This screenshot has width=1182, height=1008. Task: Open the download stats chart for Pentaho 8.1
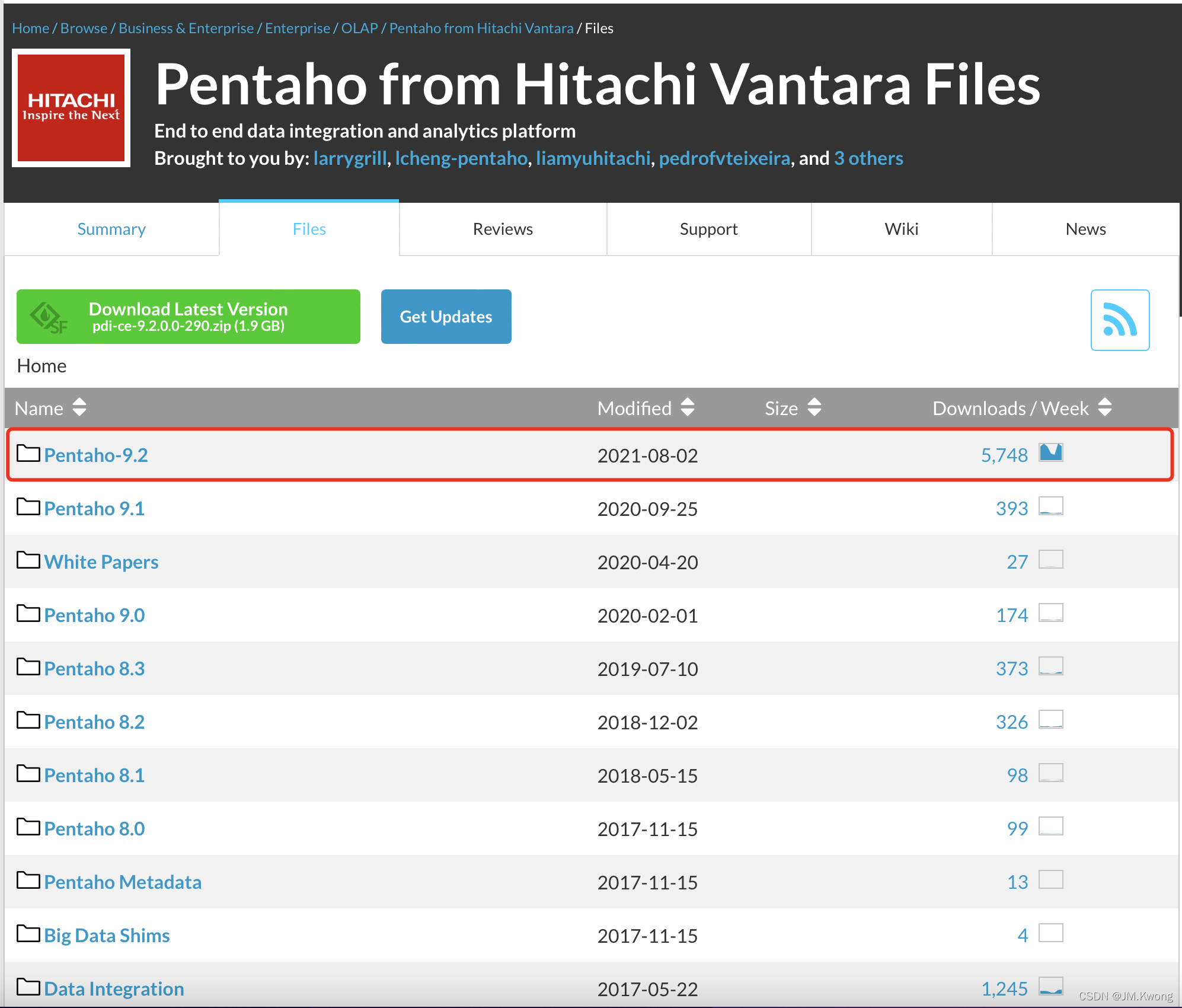[1051, 773]
